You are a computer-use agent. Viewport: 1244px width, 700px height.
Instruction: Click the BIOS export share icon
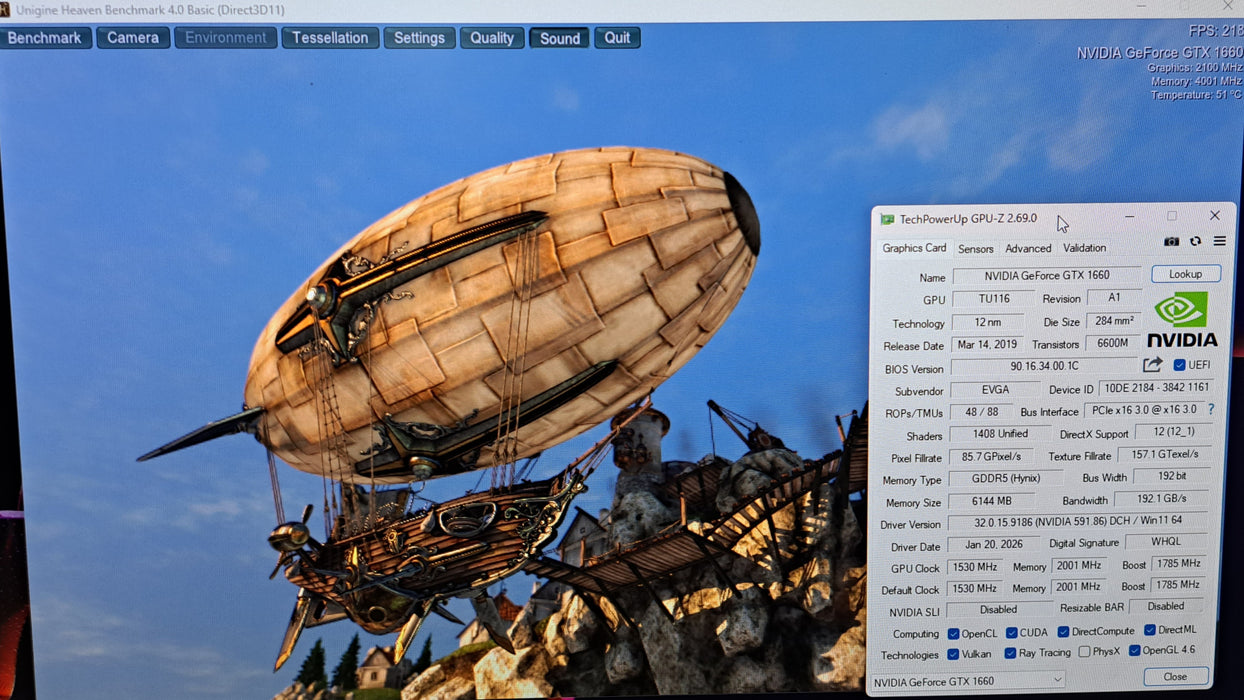click(1153, 365)
